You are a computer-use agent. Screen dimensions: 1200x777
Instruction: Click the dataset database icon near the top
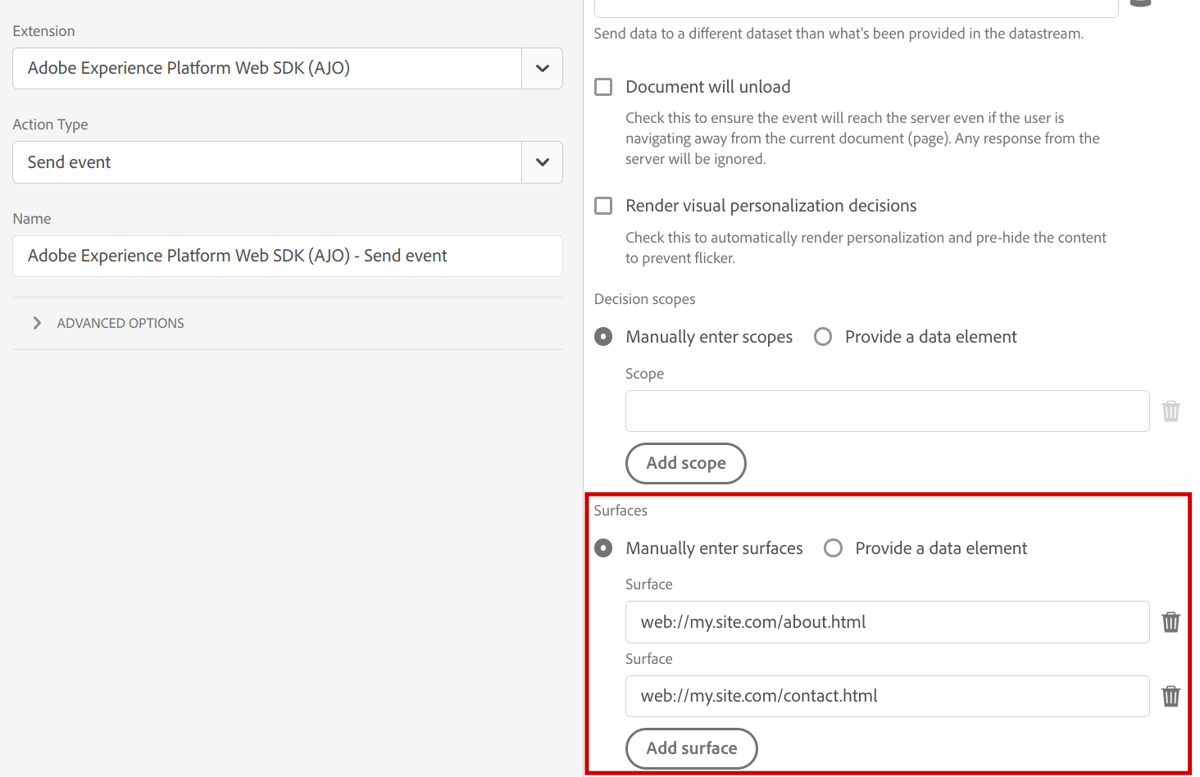click(1141, 5)
